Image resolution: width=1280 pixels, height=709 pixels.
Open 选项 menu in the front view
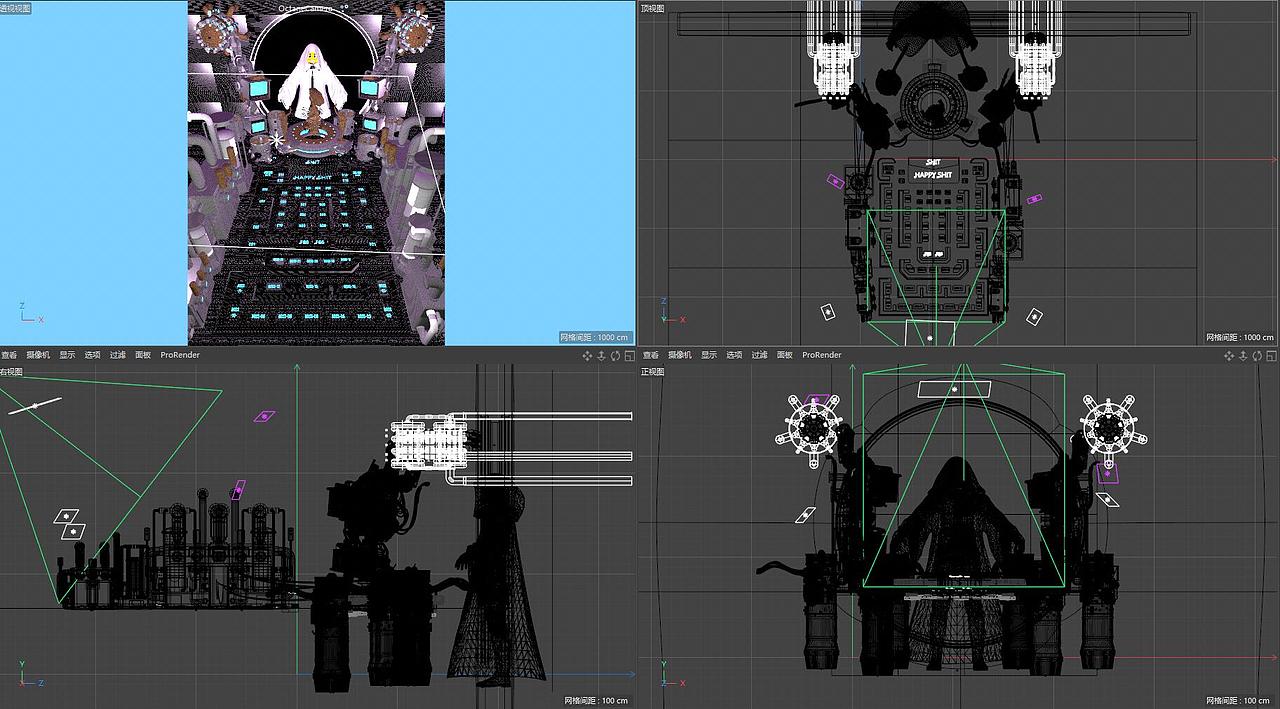click(735, 355)
